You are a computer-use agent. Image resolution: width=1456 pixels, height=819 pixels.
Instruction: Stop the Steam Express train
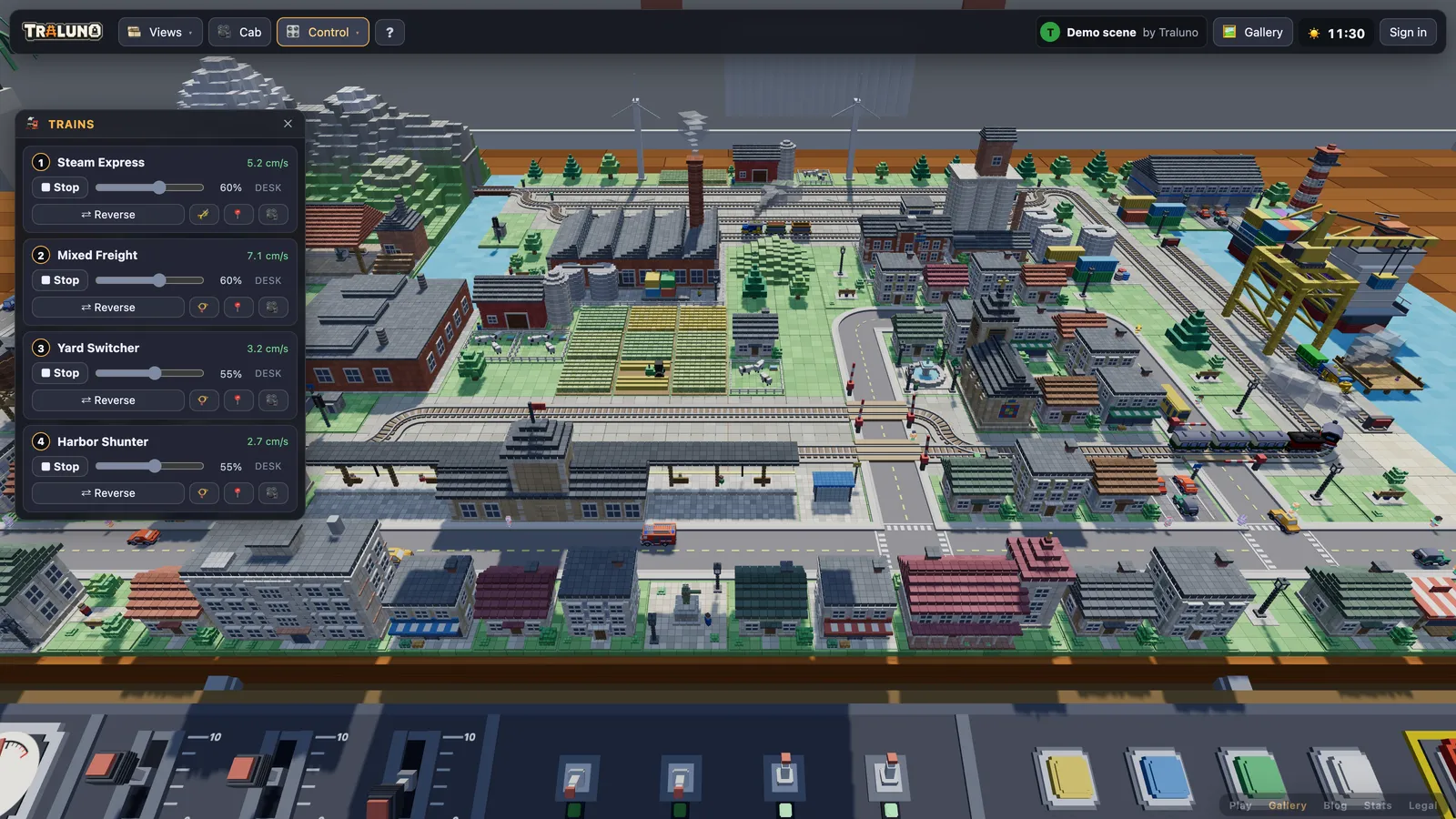[60, 187]
